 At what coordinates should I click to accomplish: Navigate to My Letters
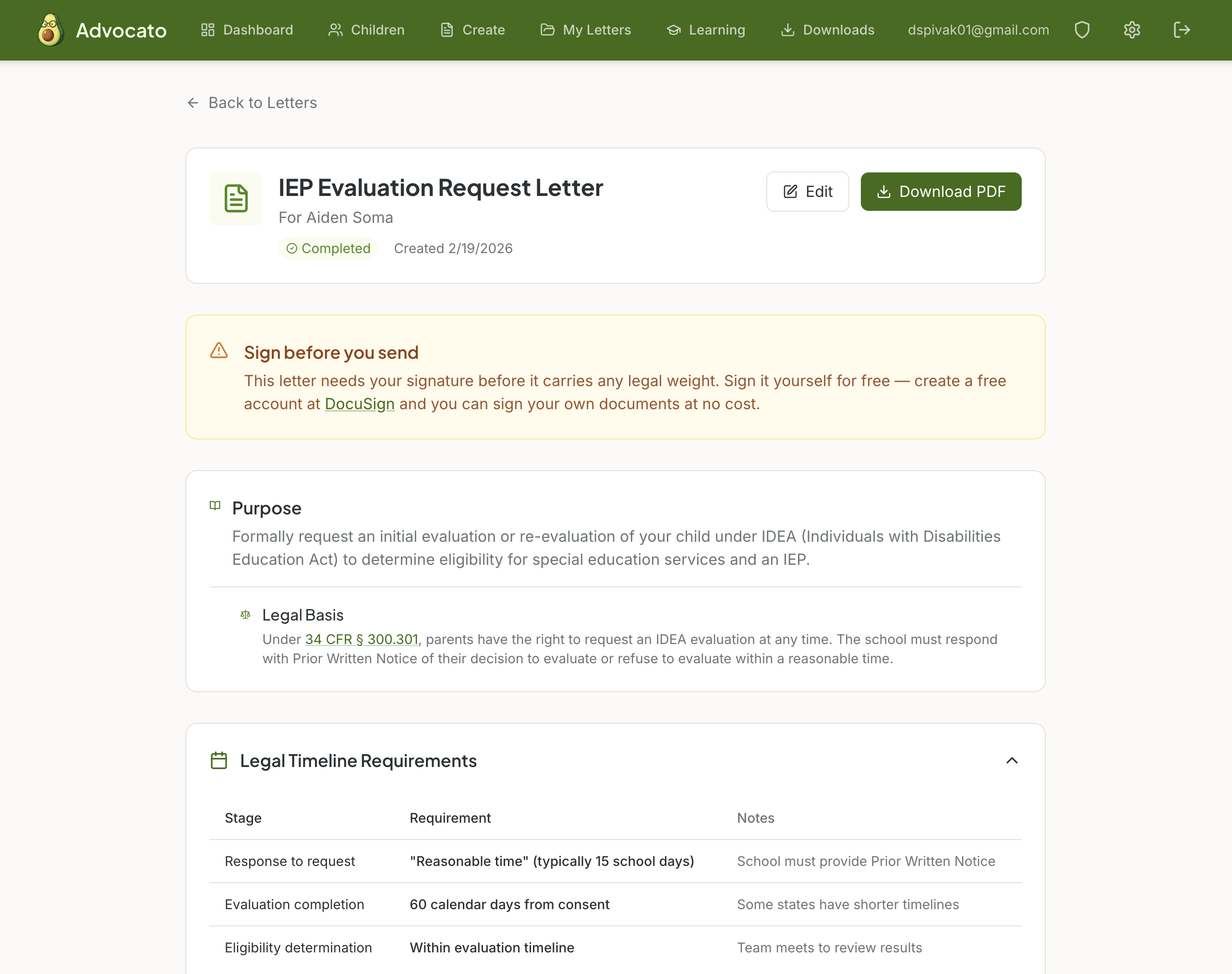point(585,30)
